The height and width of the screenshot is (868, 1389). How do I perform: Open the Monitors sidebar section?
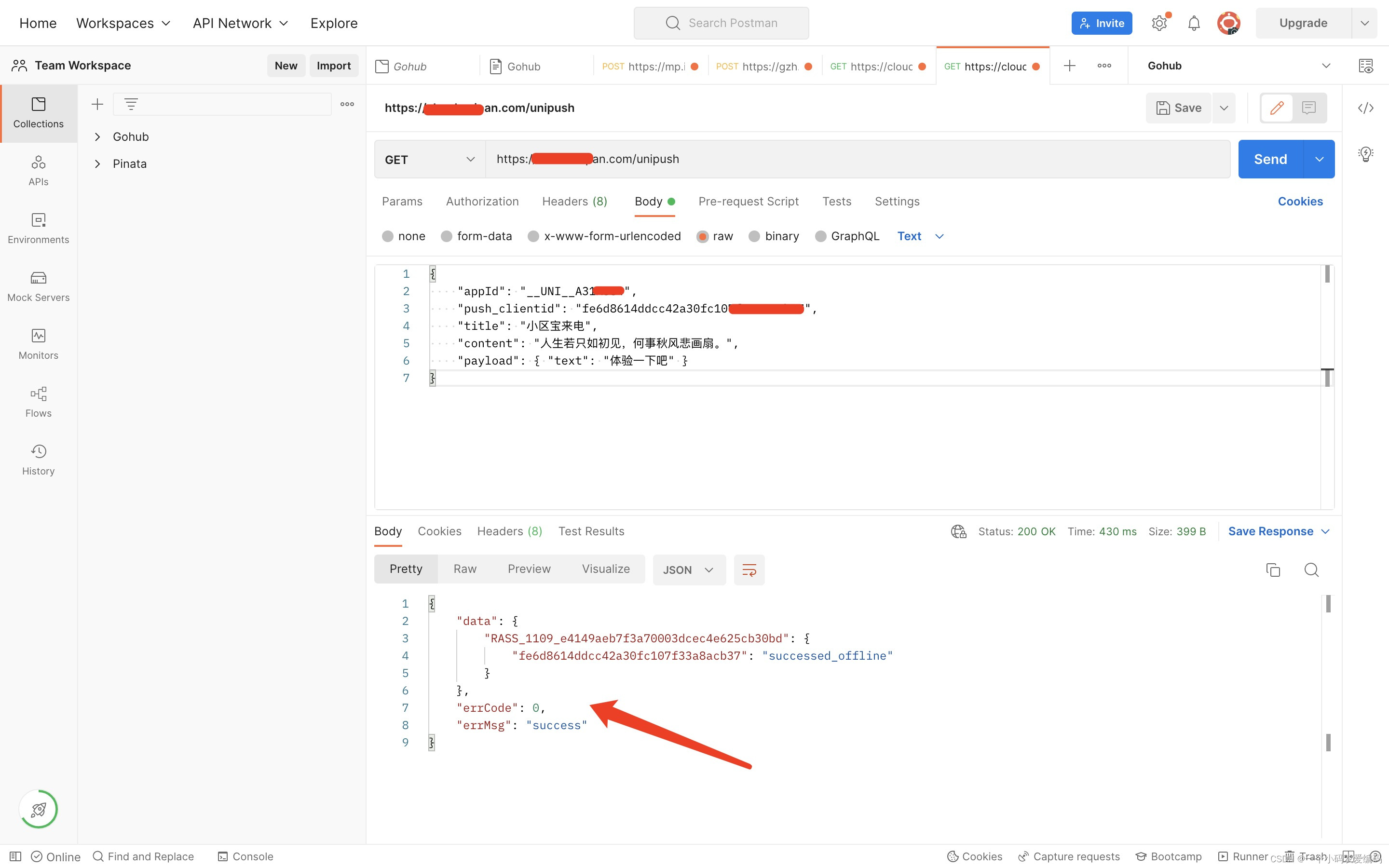[38, 344]
